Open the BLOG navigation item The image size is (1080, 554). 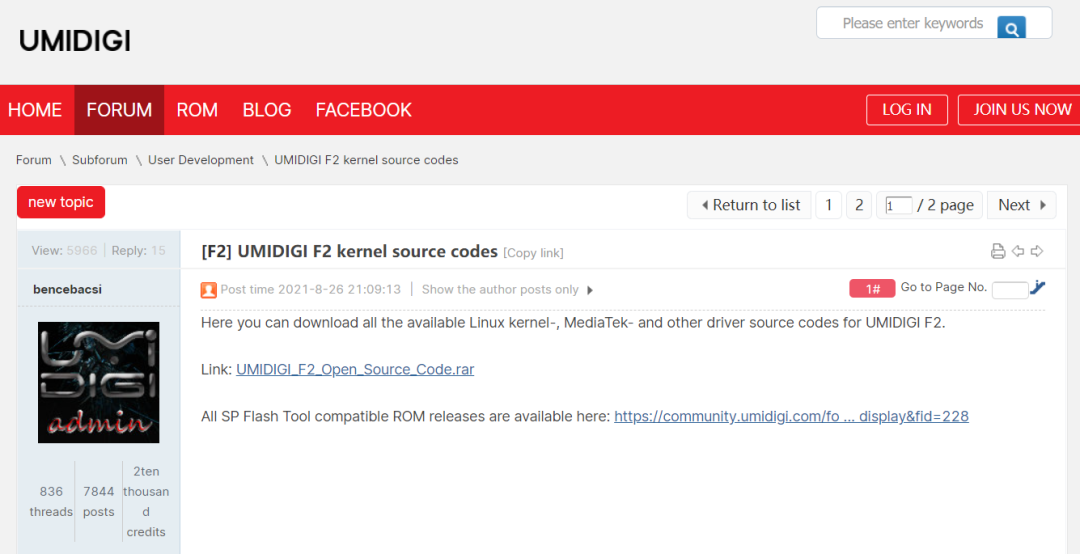click(267, 110)
